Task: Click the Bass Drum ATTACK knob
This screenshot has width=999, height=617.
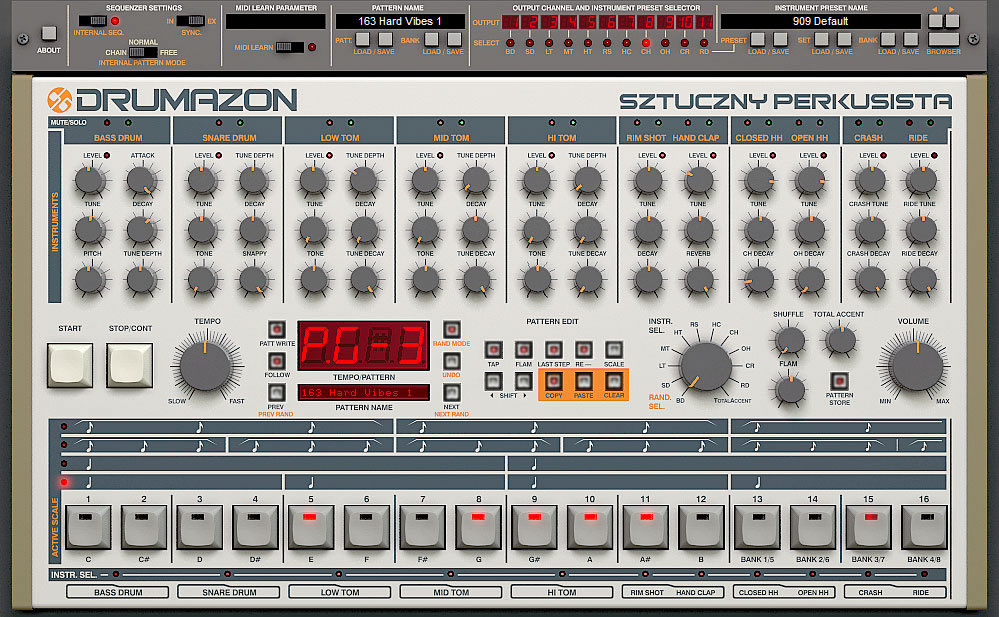Action: (142, 181)
